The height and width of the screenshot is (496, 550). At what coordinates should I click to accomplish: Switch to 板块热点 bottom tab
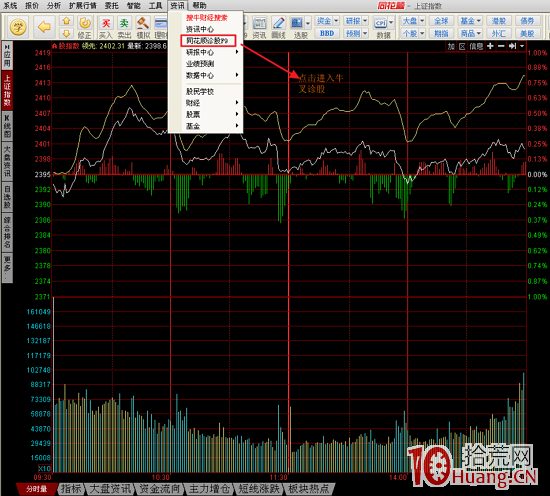click(x=308, y=488)
